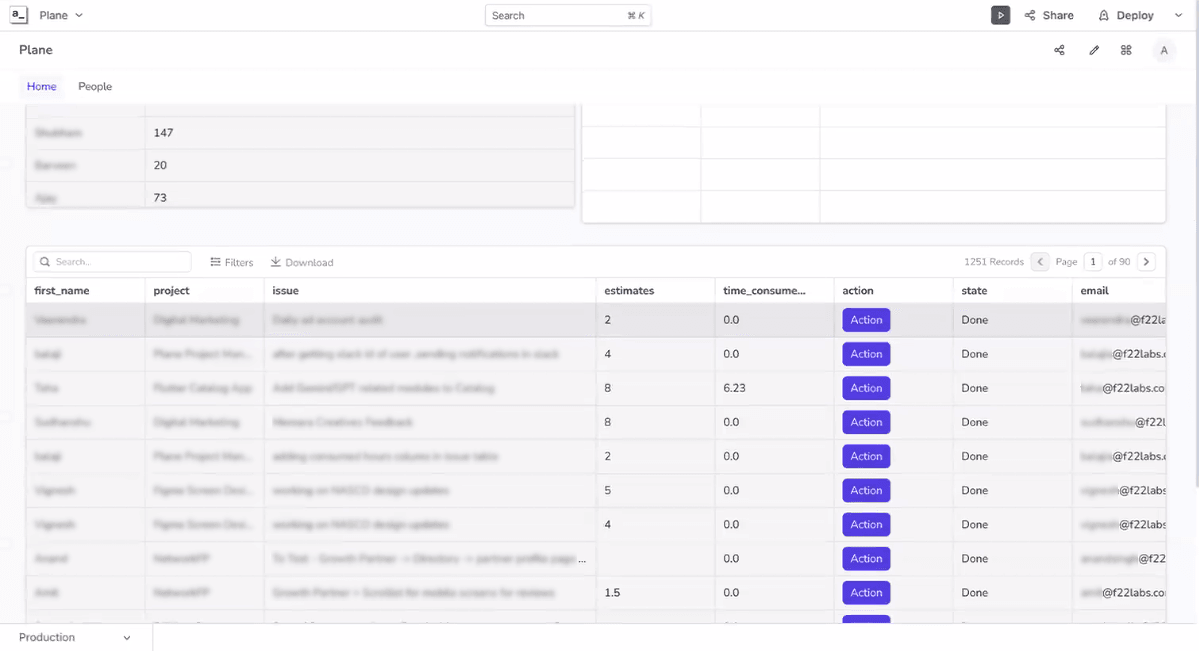Open the apps grid icon

point(1126,50)
